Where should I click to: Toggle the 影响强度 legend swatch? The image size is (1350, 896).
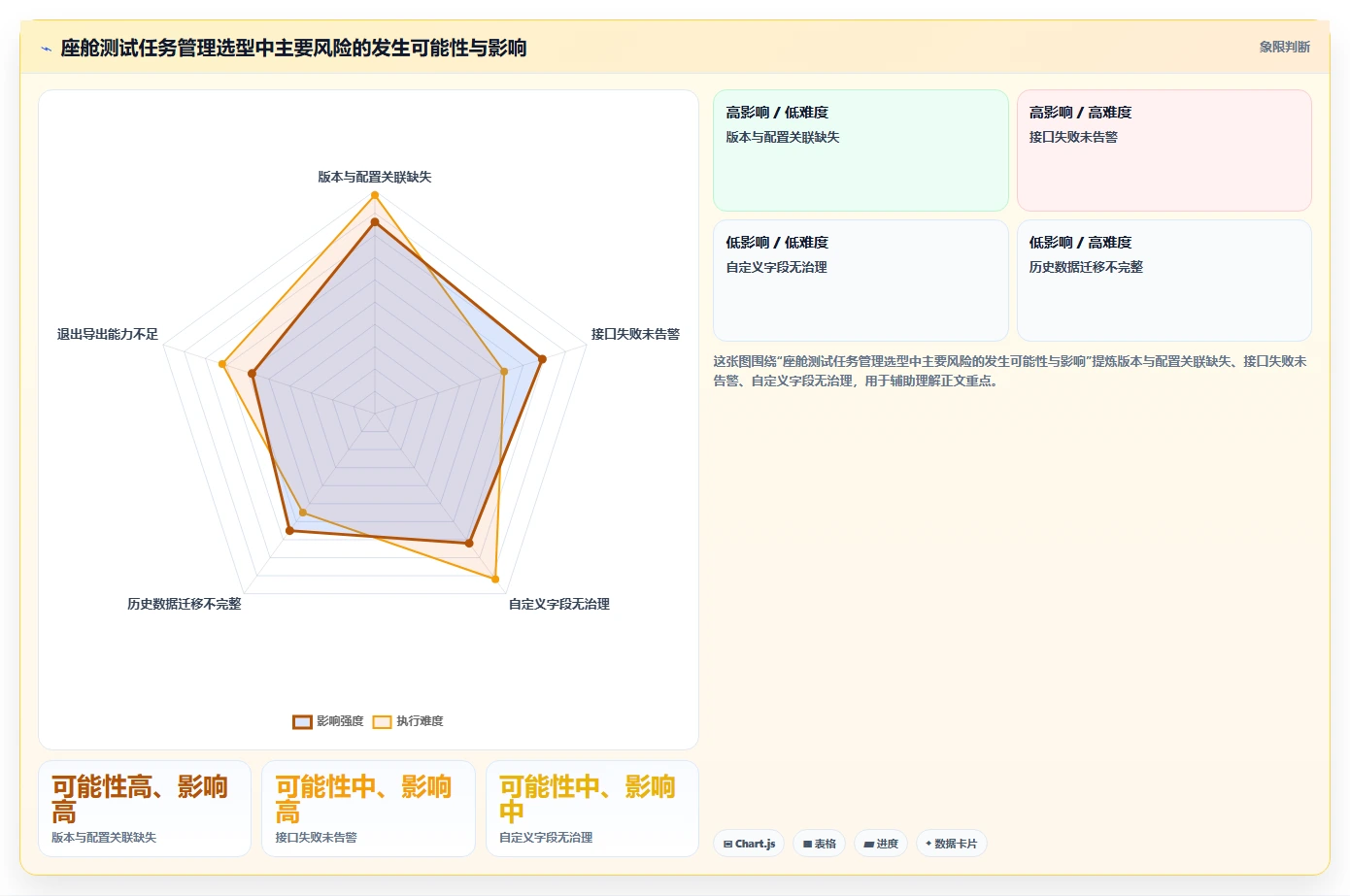point(302,721)
